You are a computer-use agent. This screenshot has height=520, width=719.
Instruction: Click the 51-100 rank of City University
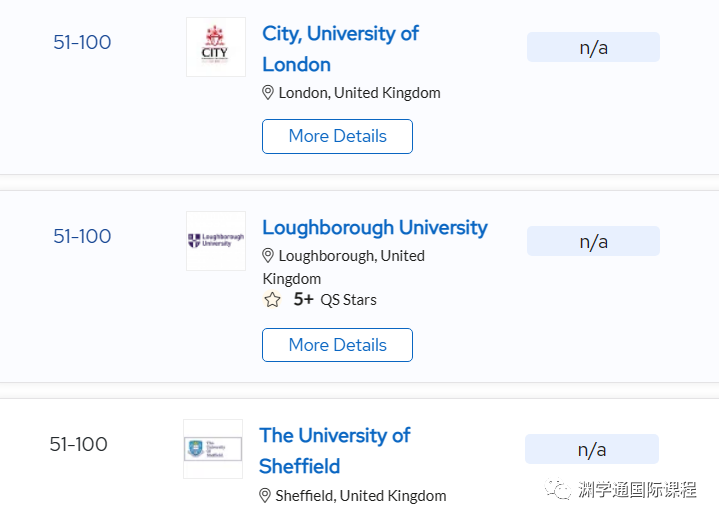[x=82, y=42]
